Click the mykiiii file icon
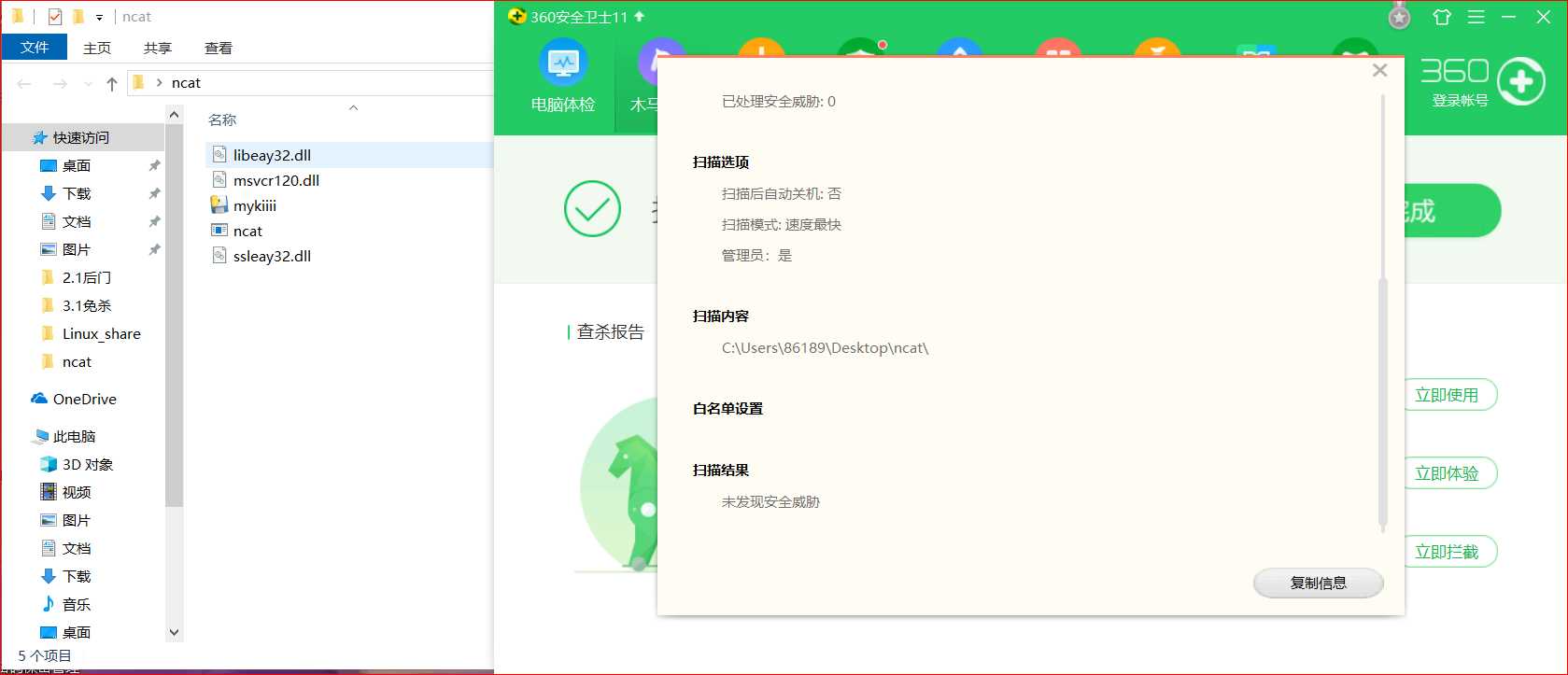 (x=219, y=205)
